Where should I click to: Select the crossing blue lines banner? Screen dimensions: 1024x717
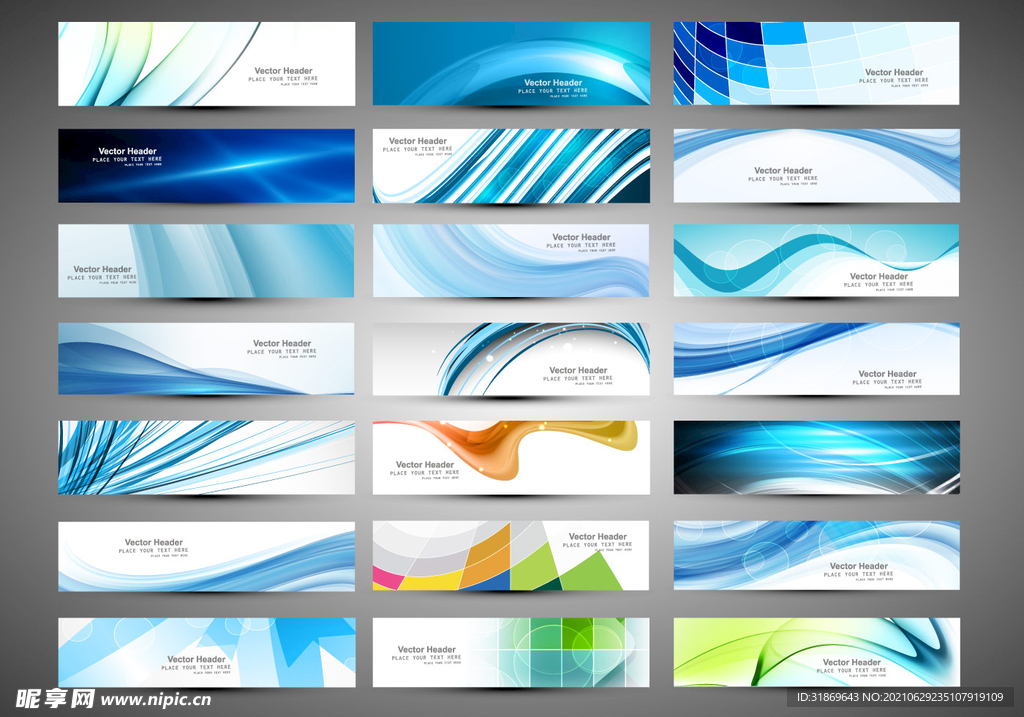206,457
